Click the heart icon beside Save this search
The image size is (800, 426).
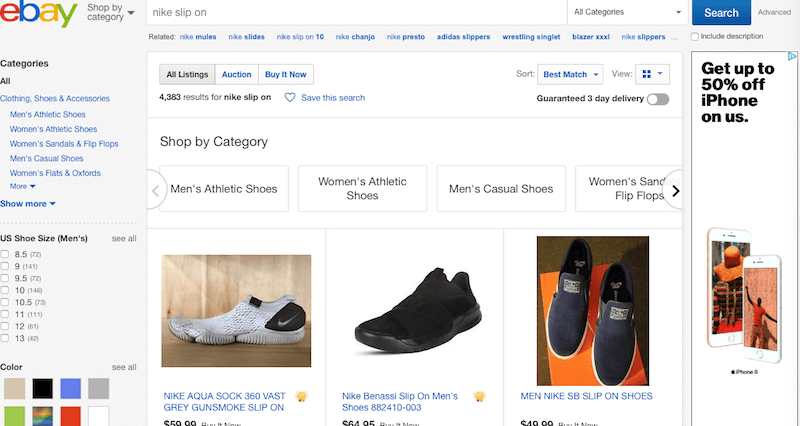(x=290, y=97)
